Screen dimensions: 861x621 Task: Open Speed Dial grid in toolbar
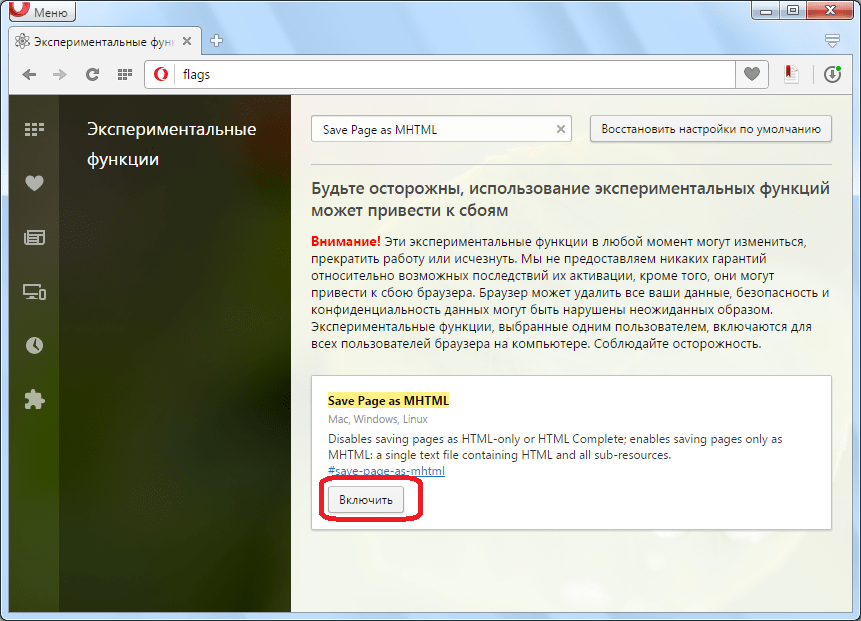coord(125,75)
